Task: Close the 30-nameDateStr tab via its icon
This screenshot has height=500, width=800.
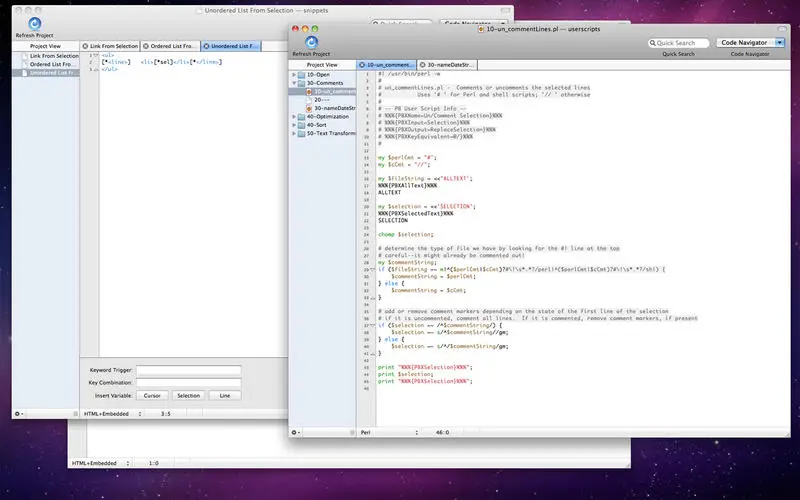Action: pos(421,64)
